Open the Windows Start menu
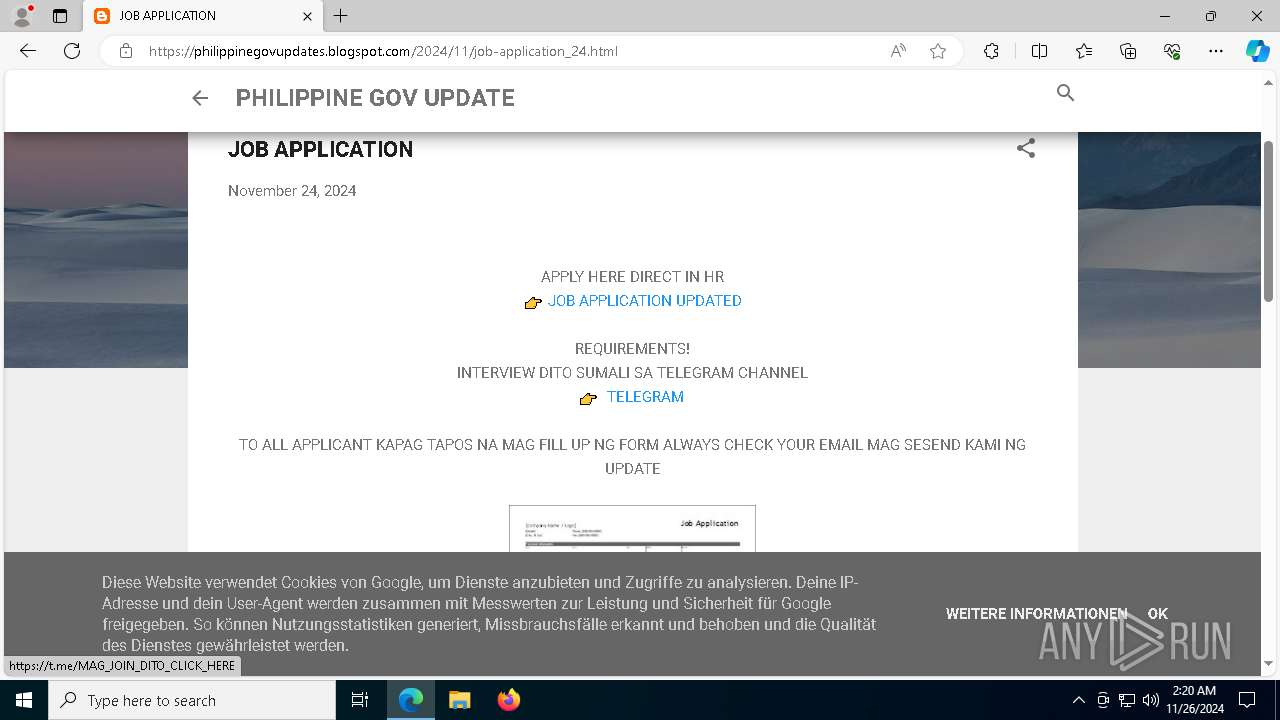 coord(24,700)
